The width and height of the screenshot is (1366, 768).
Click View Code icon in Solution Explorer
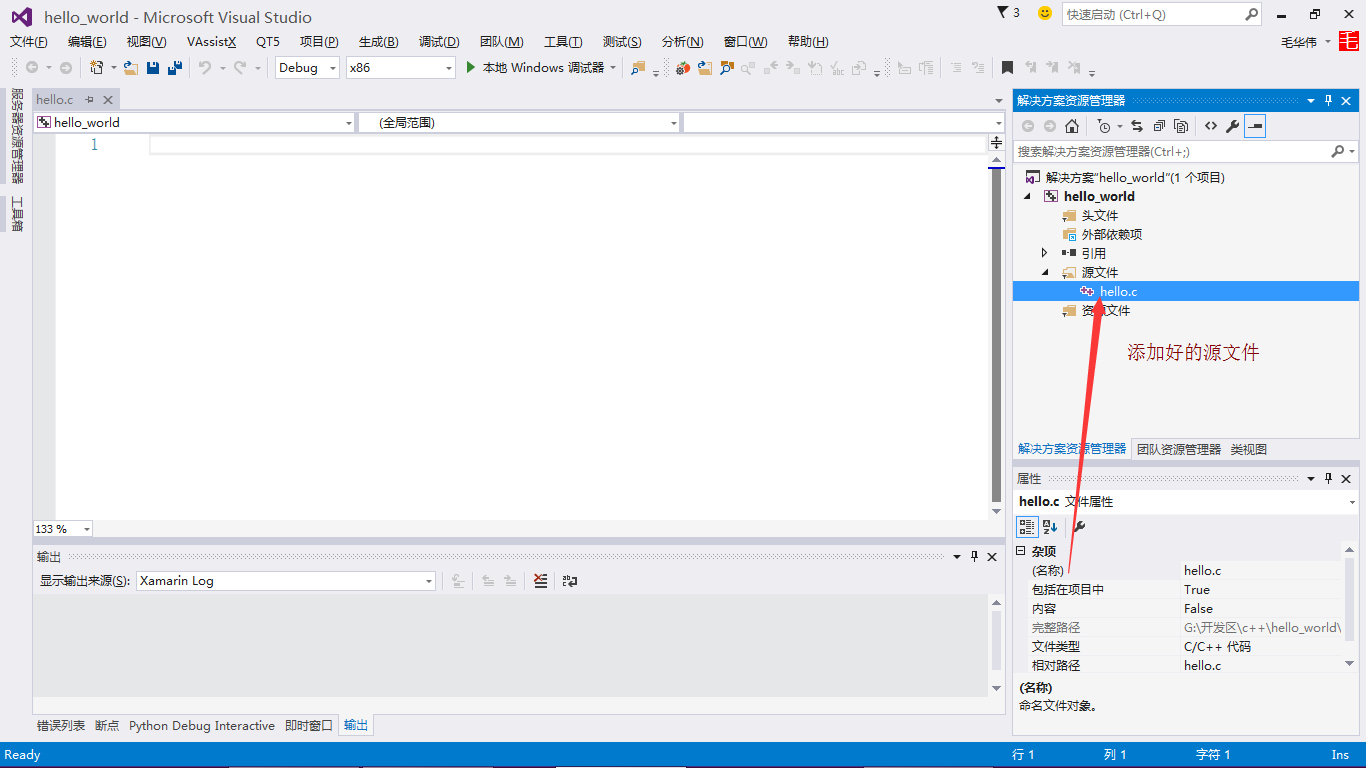tap(1211, 126)
